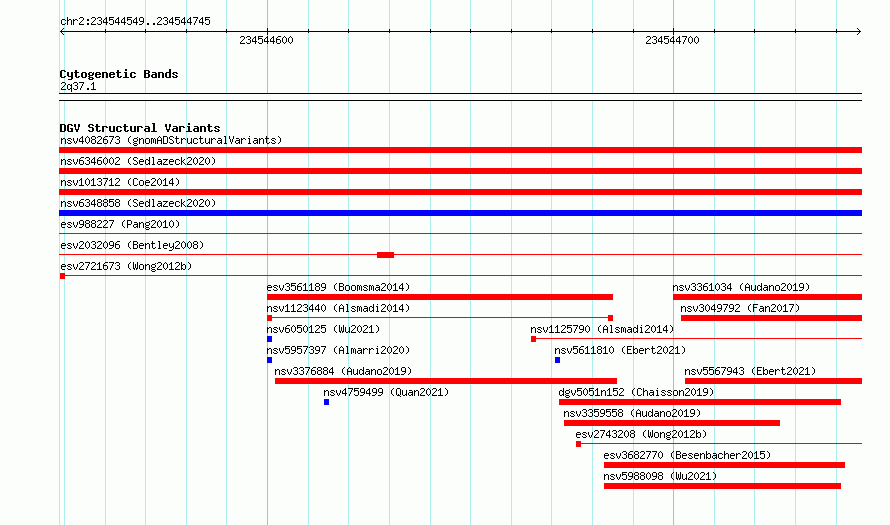Select the esv3682770 Besenbacher2015 red bar
This screenshot has width=890, height=525.
pos(724,465)
